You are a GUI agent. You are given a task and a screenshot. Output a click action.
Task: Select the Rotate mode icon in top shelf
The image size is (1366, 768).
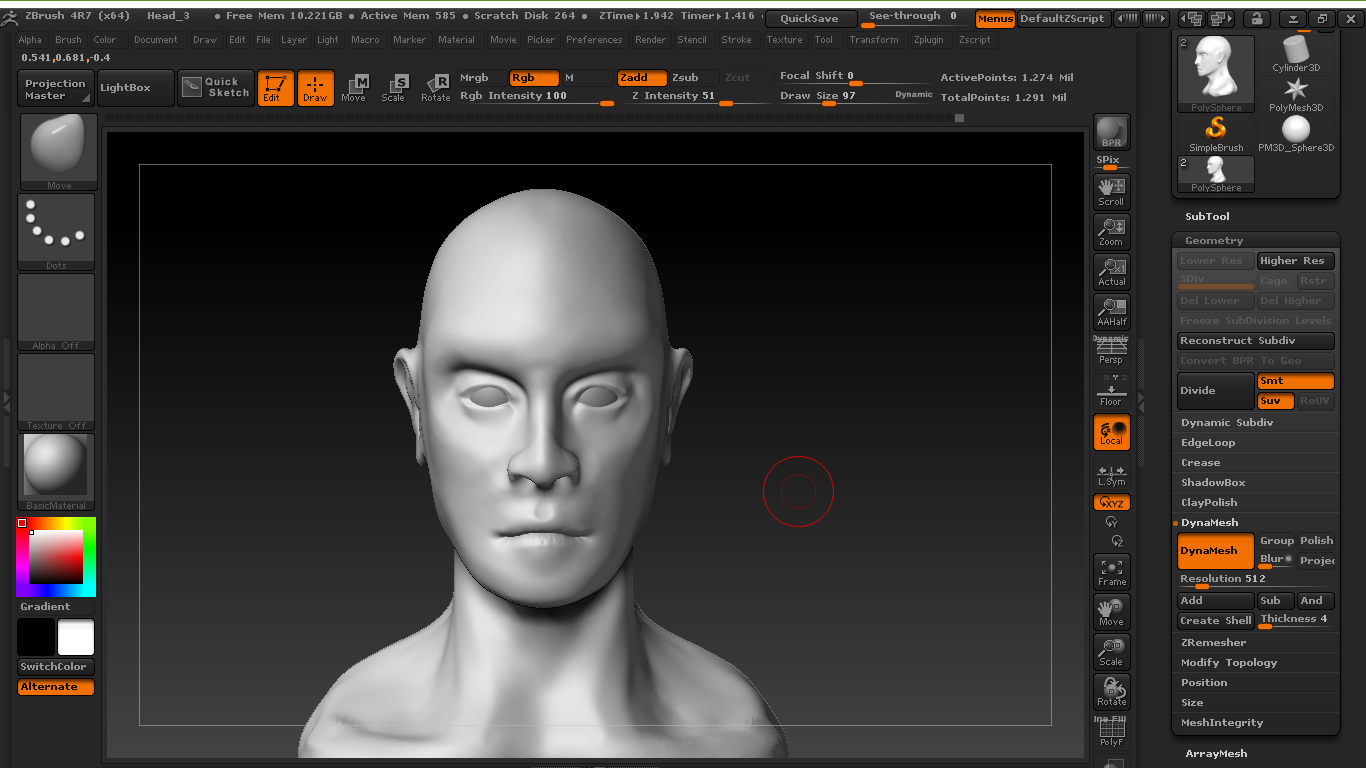tap(435, 87)
